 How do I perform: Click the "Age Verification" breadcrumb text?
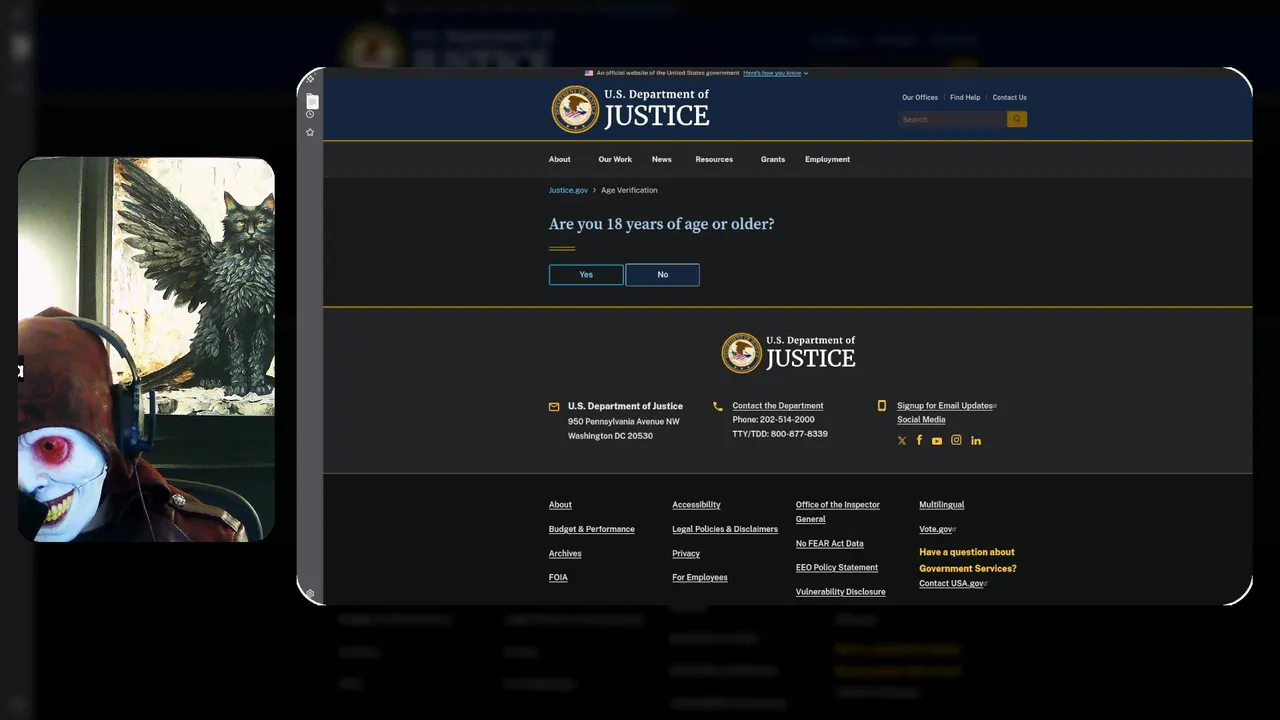pyautogui.click(x=629, y=190)
